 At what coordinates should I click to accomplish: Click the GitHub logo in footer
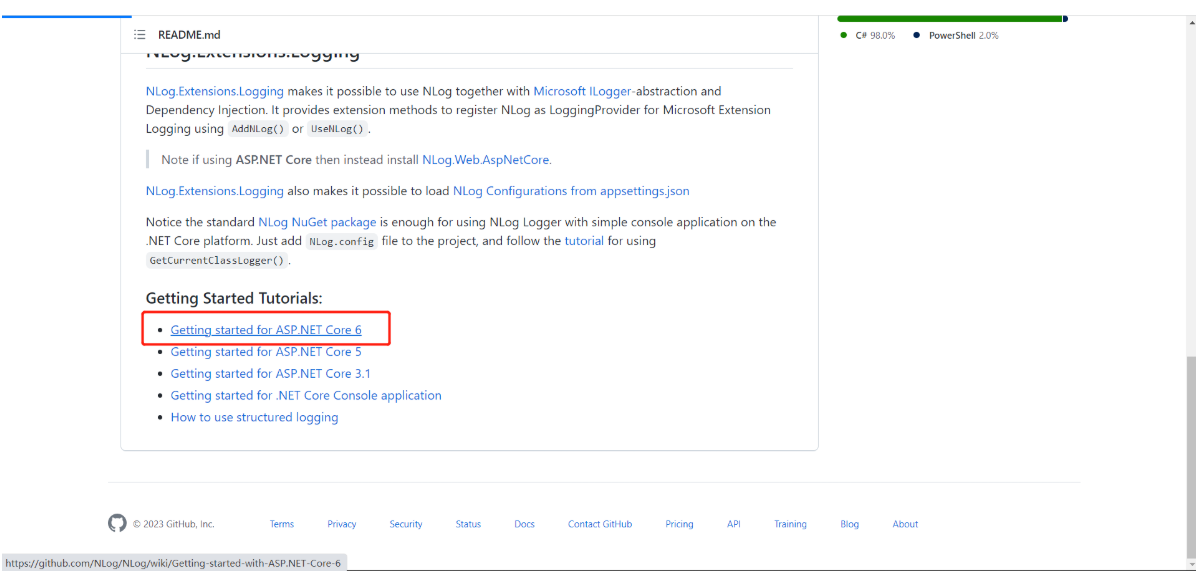click(x=117, y=523)
